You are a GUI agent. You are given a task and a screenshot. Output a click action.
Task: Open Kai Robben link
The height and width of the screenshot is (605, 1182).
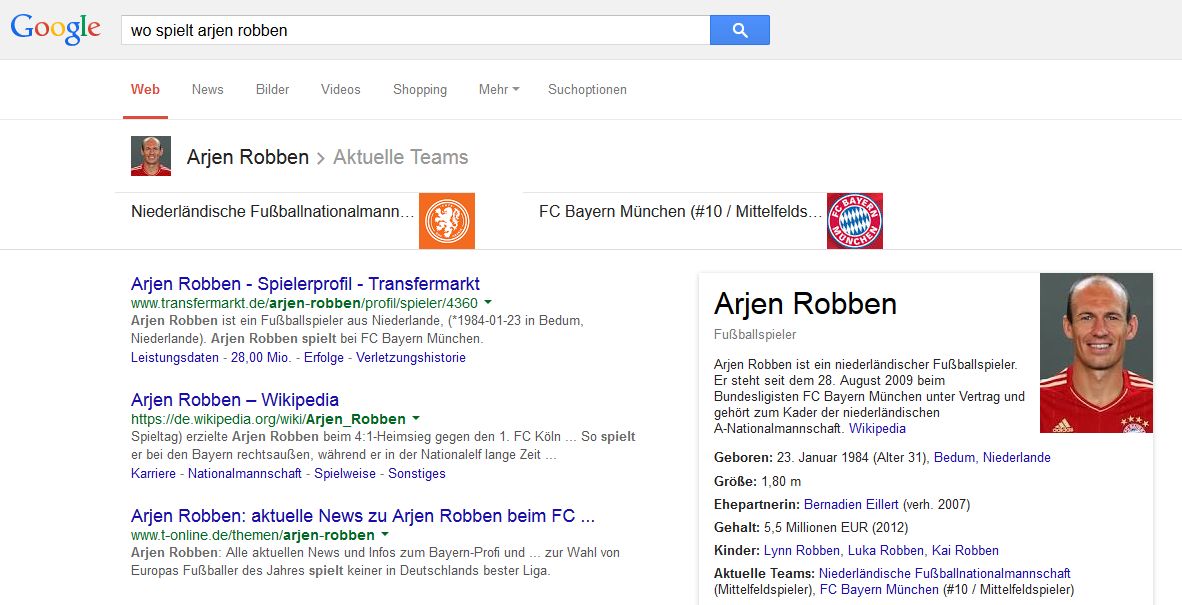coord(966,550)
